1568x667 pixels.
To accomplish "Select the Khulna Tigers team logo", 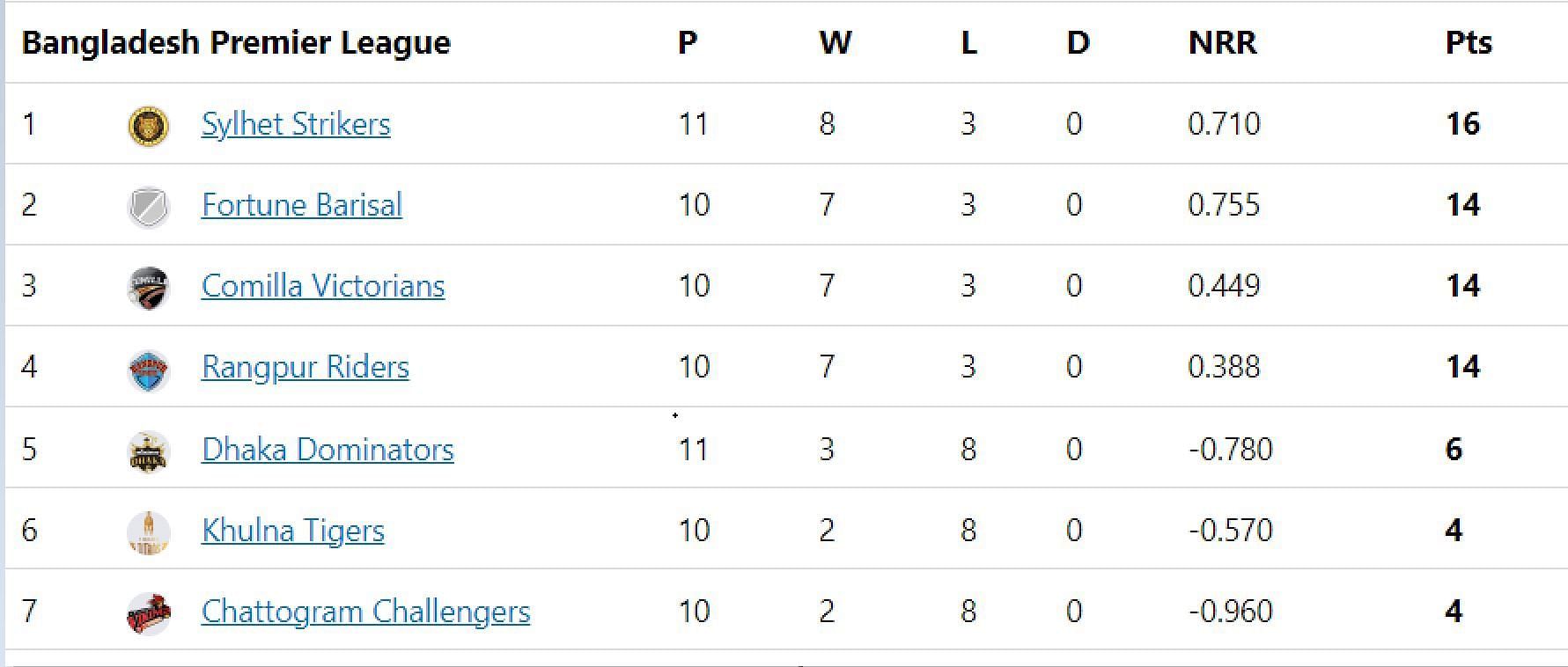I will click(149, 532).
